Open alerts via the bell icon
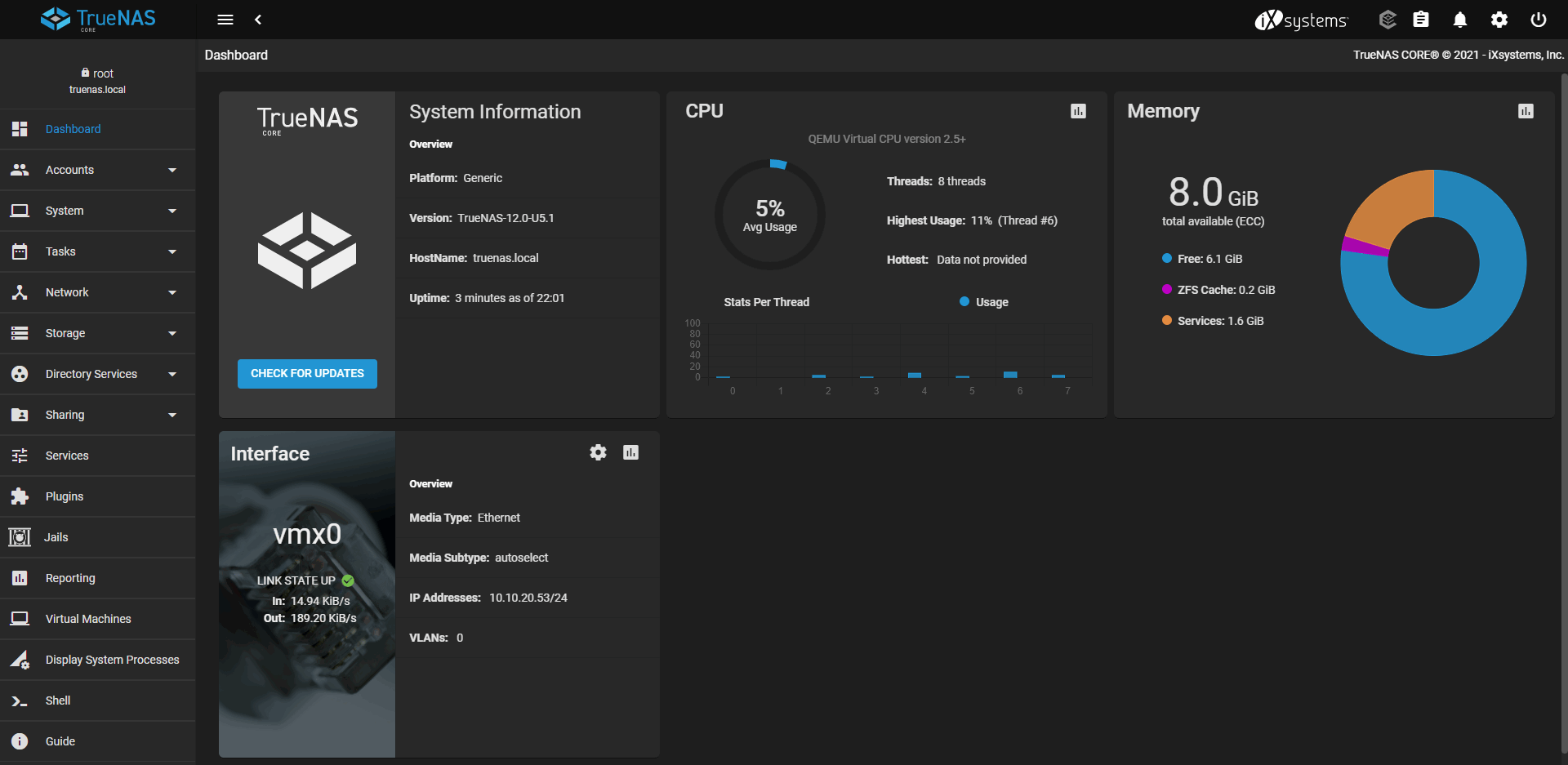 click(x=1460, y=20)
